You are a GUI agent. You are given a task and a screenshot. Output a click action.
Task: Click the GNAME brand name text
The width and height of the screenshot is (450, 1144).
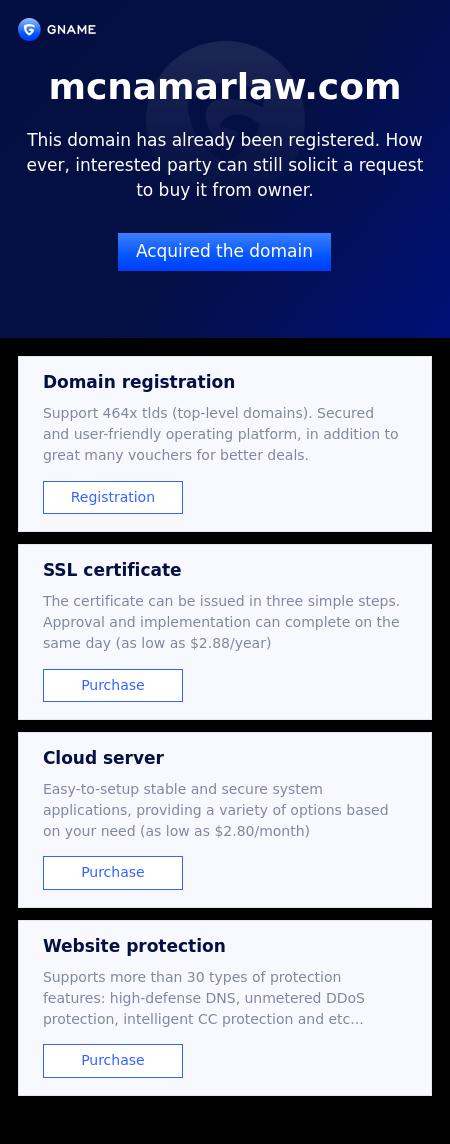71,30
